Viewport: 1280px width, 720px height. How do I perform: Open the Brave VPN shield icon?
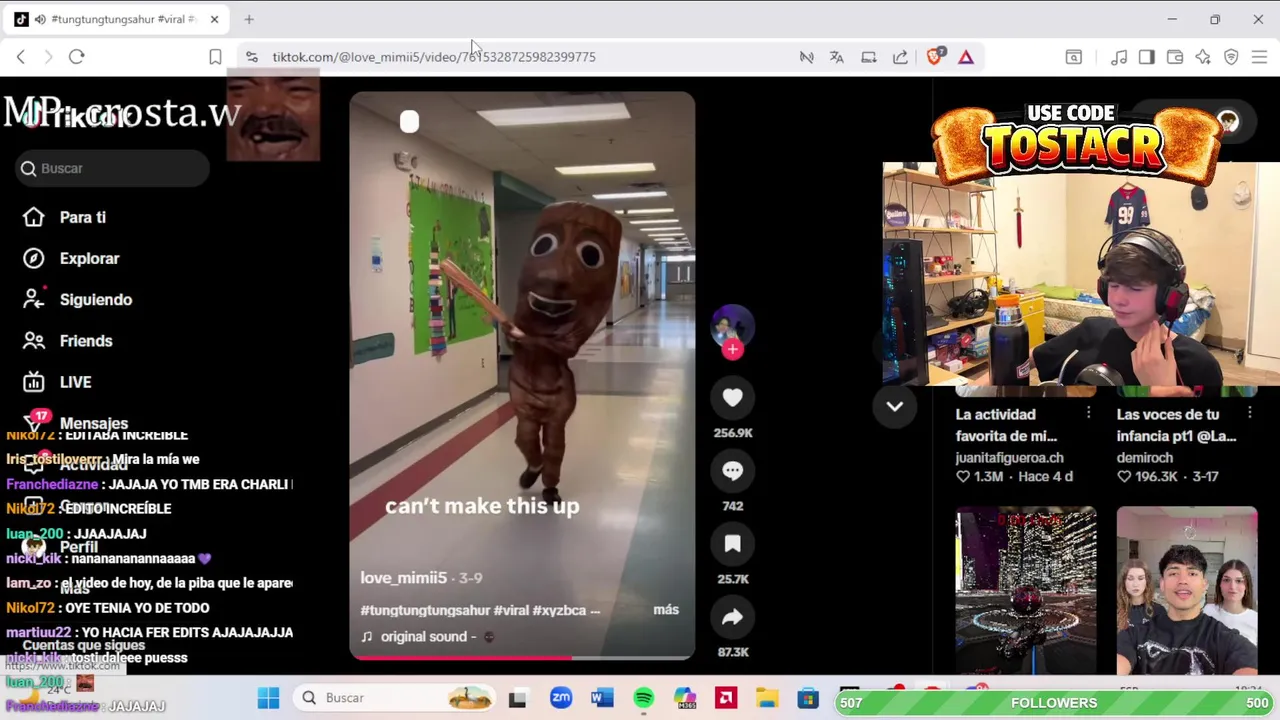[1231, 57]
